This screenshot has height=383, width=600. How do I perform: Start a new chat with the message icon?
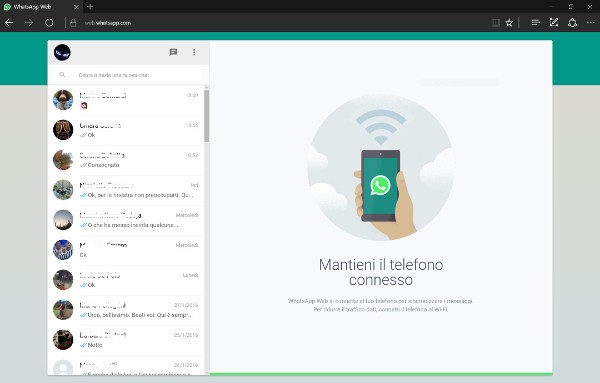[173, 52]
